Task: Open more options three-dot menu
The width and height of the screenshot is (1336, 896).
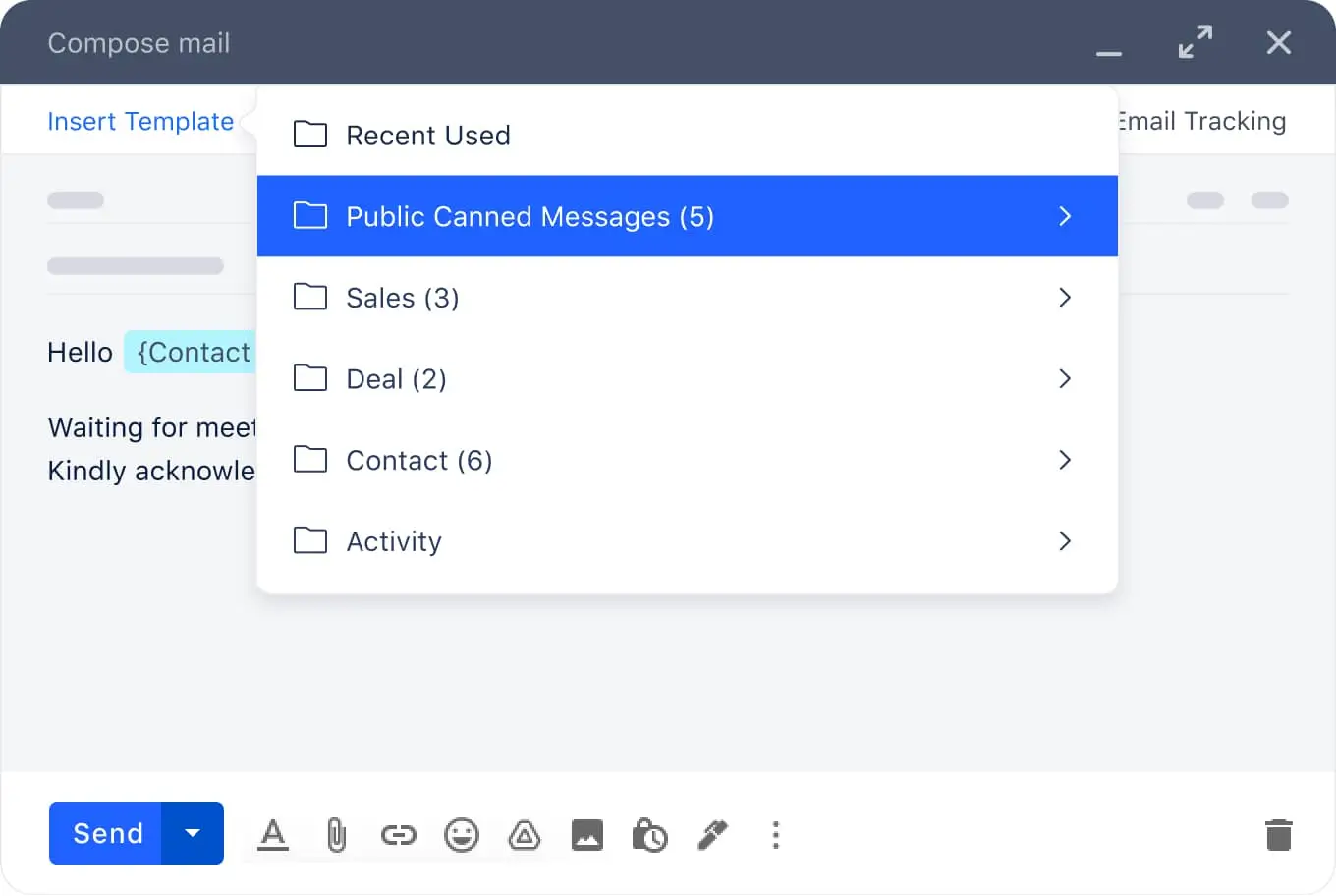Action: point(775,835)
